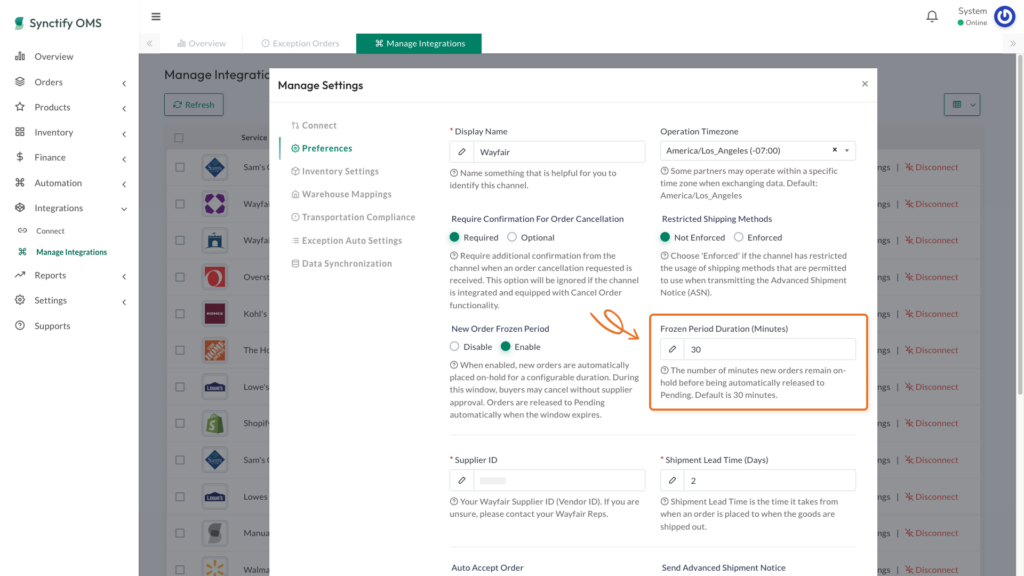
Task: Click the pencil icon beside Display Name
Action: (462, 152)
